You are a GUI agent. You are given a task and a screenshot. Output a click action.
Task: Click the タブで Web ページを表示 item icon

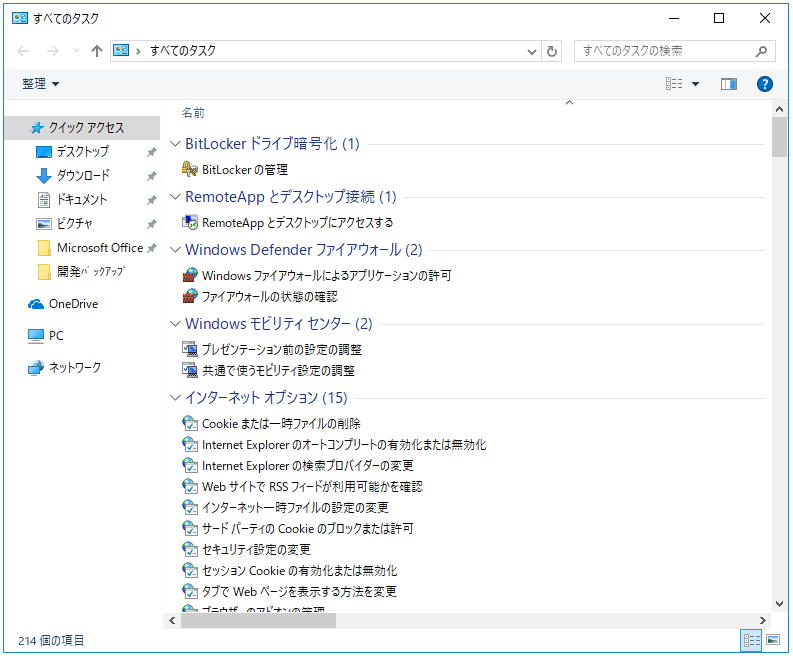point(190,591)
